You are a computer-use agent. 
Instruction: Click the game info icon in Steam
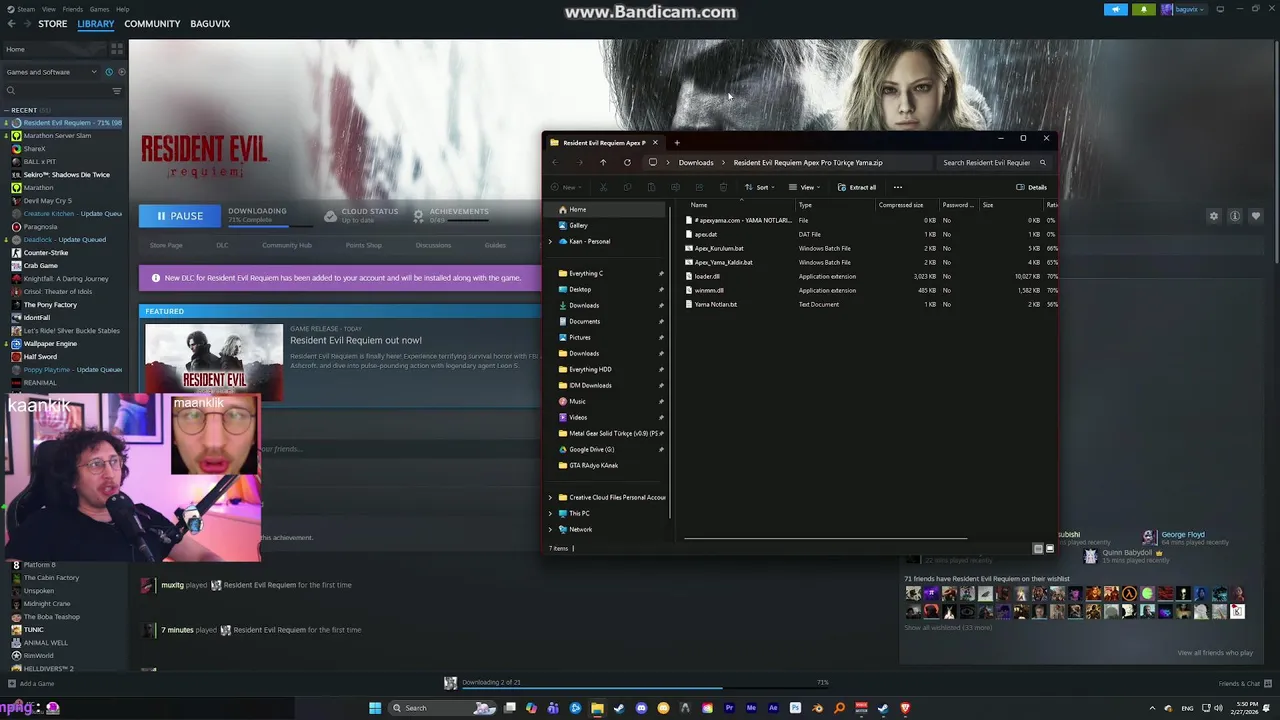(x=1235, y=216)
